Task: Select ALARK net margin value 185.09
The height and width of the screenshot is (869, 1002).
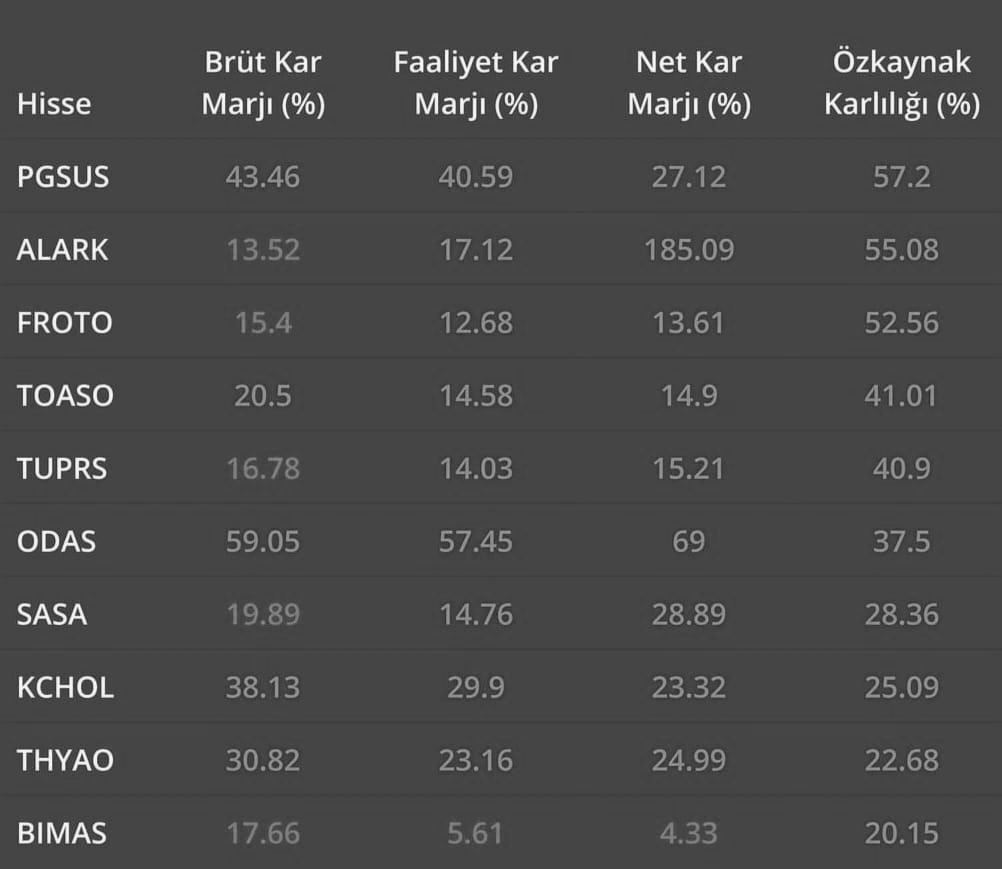Action: (x=689, y=250)
